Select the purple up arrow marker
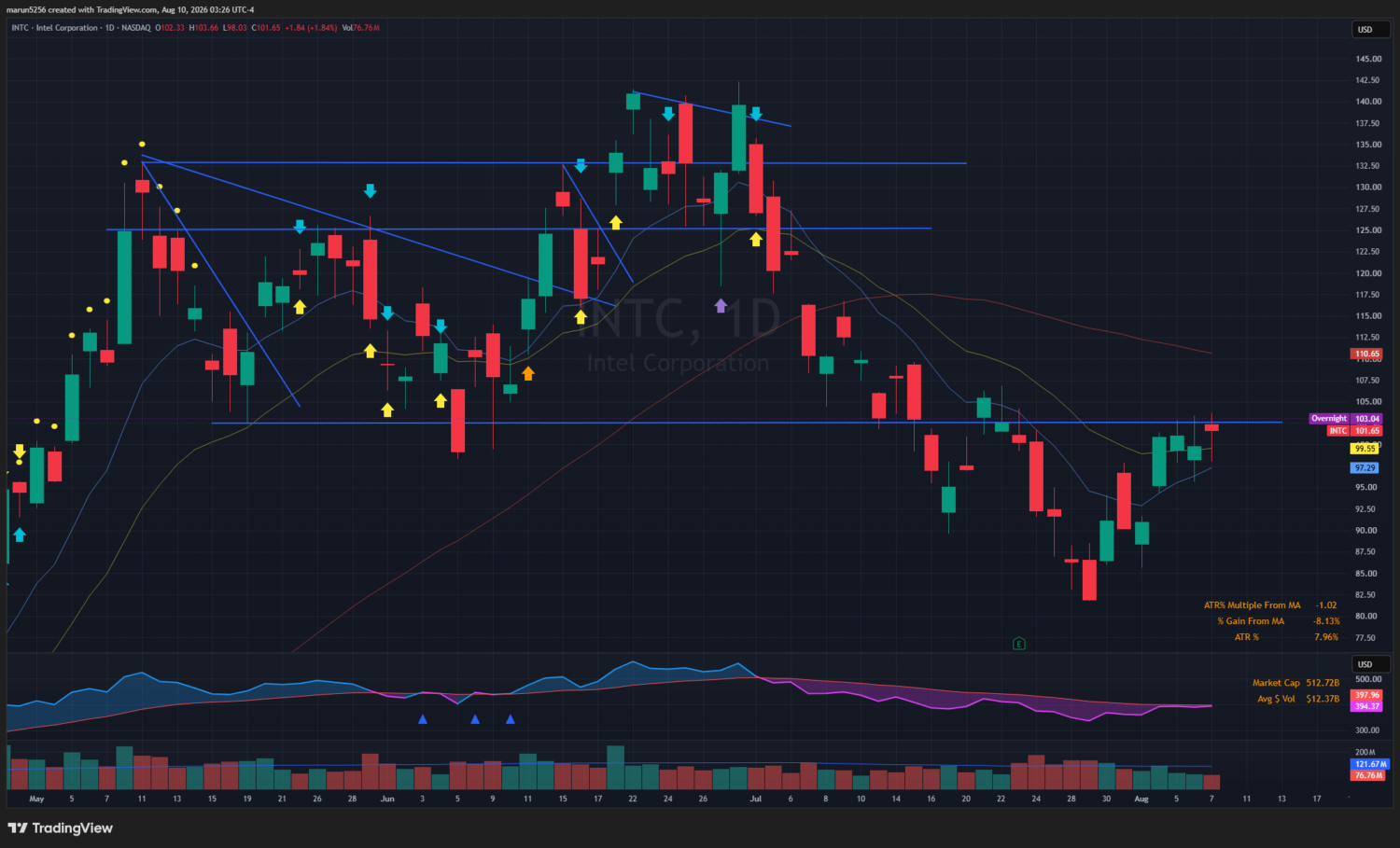Image resolution: width=1400 pixels, height=848 pixels. [x=721, y=305]
